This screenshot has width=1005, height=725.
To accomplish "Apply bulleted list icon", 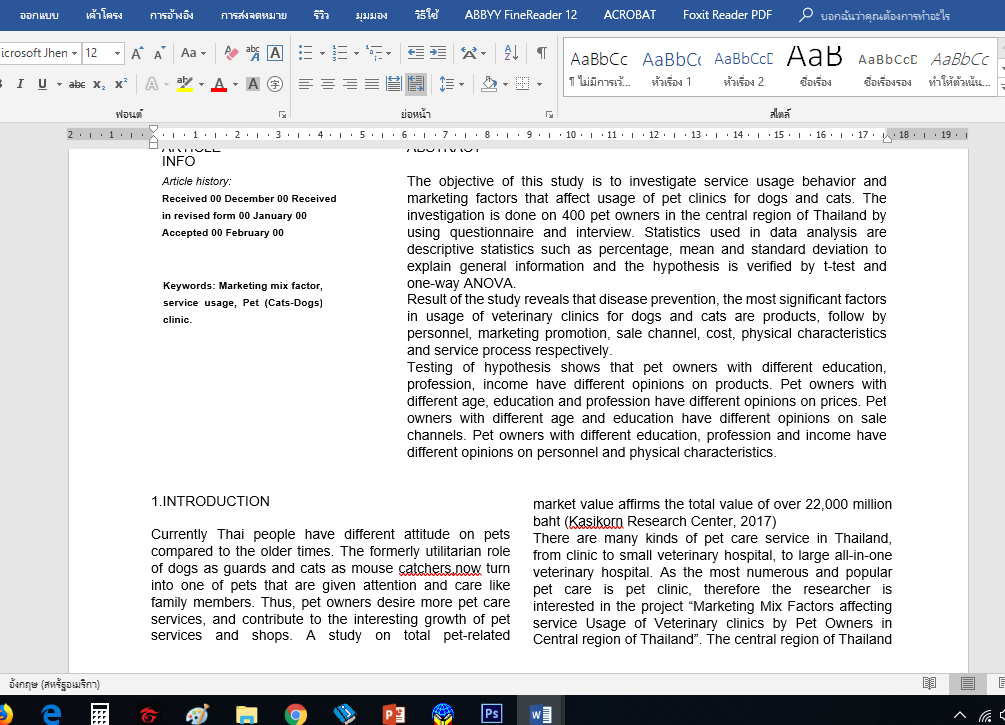I will 306,53.
